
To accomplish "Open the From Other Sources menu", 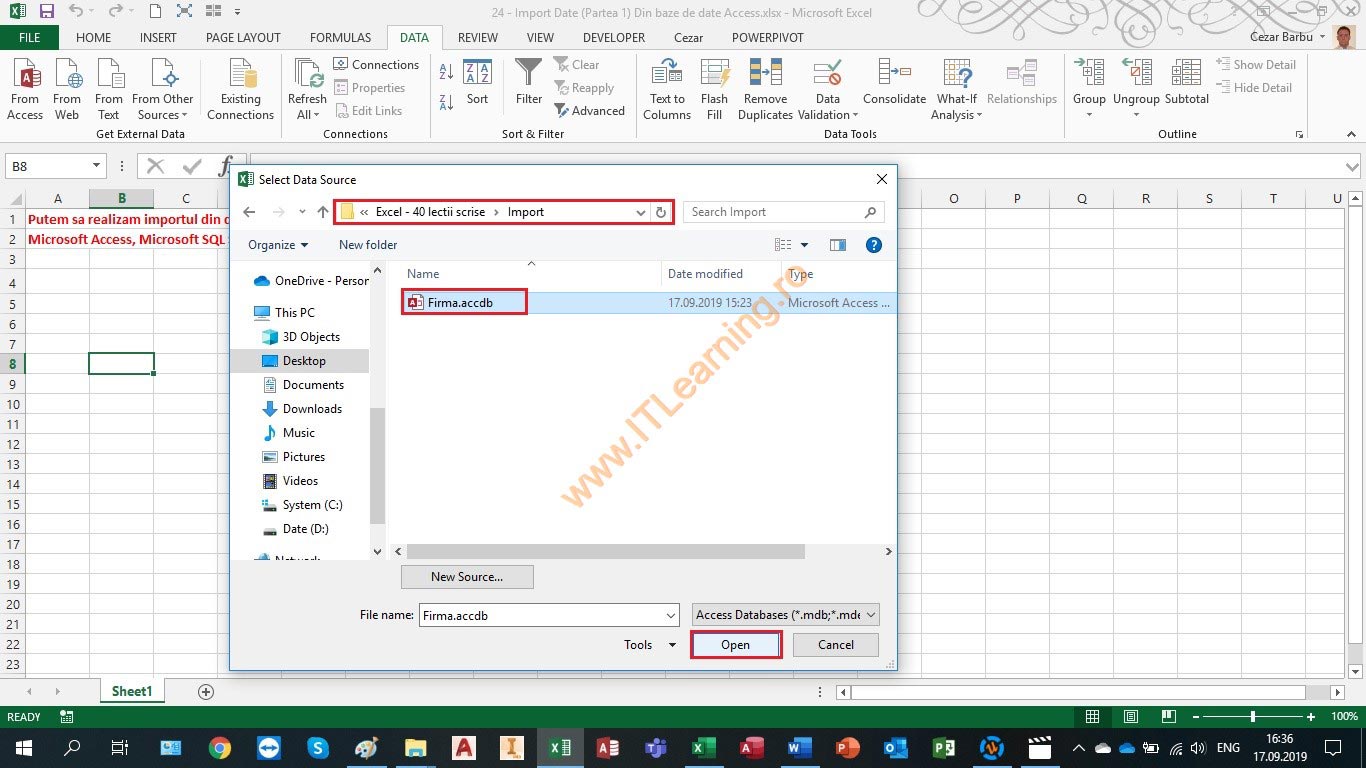I will [x=163, y=89].
